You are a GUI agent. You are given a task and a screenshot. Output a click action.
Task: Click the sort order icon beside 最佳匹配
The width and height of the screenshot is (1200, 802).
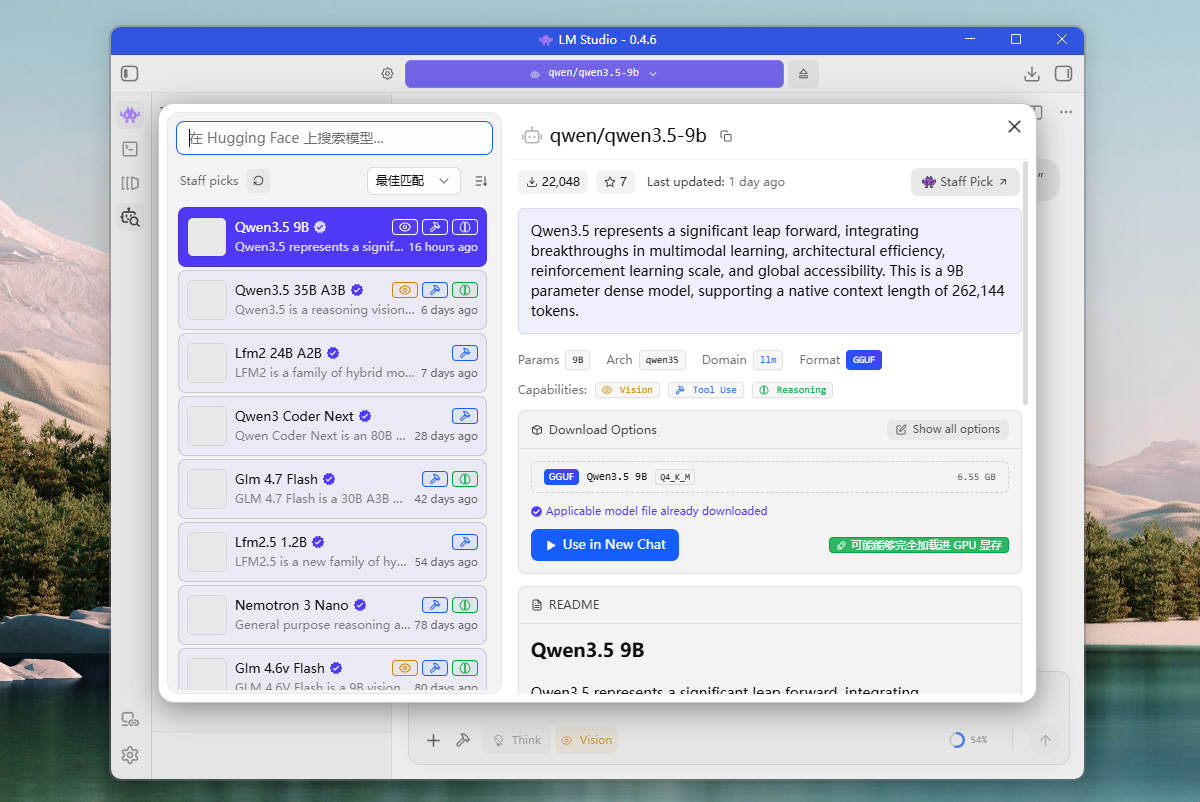[481, 181]
